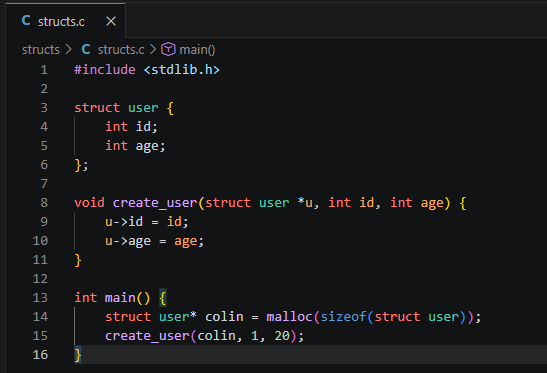Click 'main' on line 13

tap(120, 298)
